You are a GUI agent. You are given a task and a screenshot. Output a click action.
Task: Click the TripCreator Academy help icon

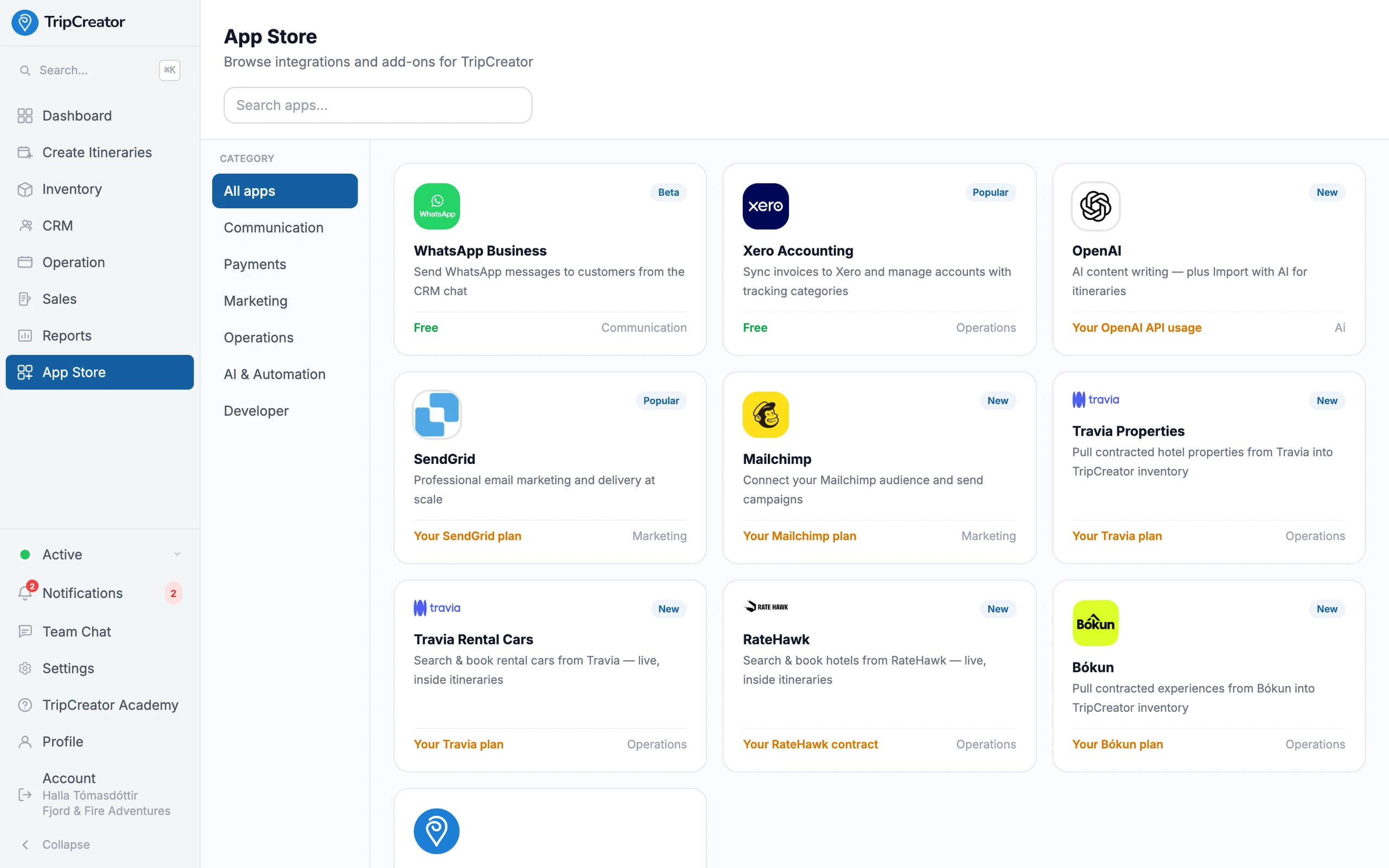click(x=24, y=705)
